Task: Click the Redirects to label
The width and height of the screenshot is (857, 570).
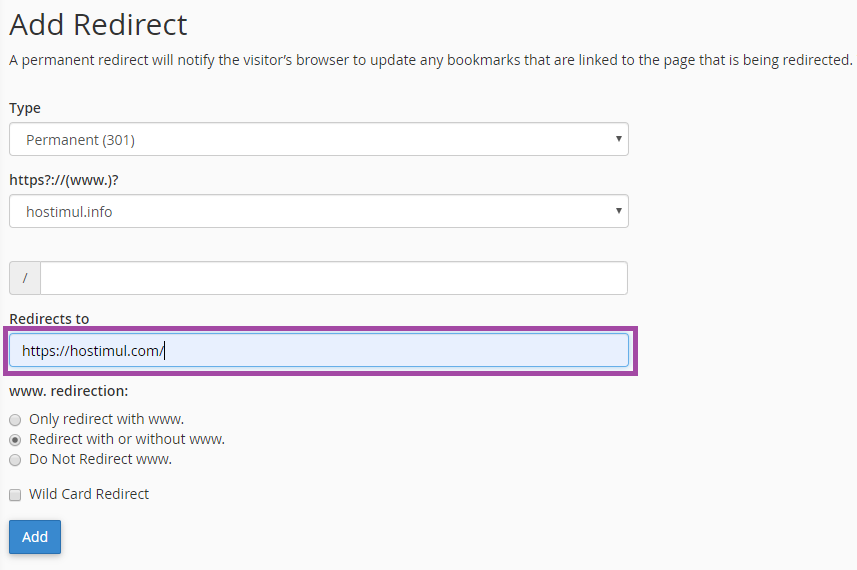Action: (49, 319)
